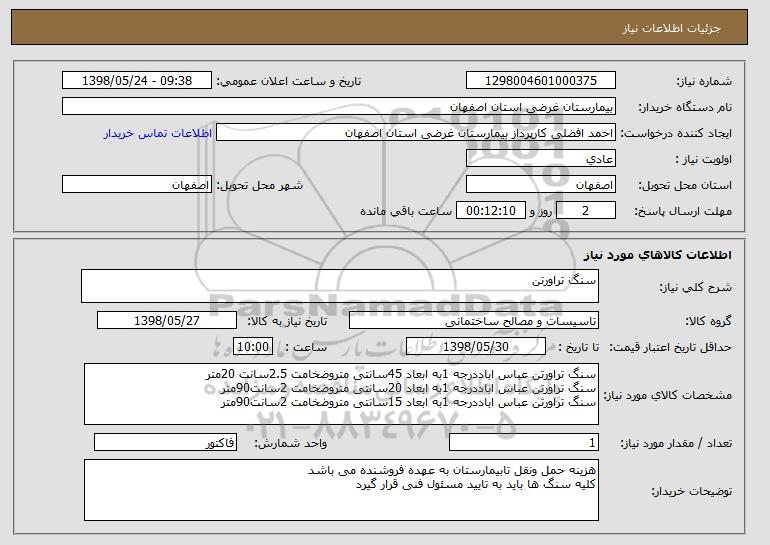Viewport: 770px width, 545px height.
Task: Click the first spec line with 45سانتی
Action: tap(401, 375)
